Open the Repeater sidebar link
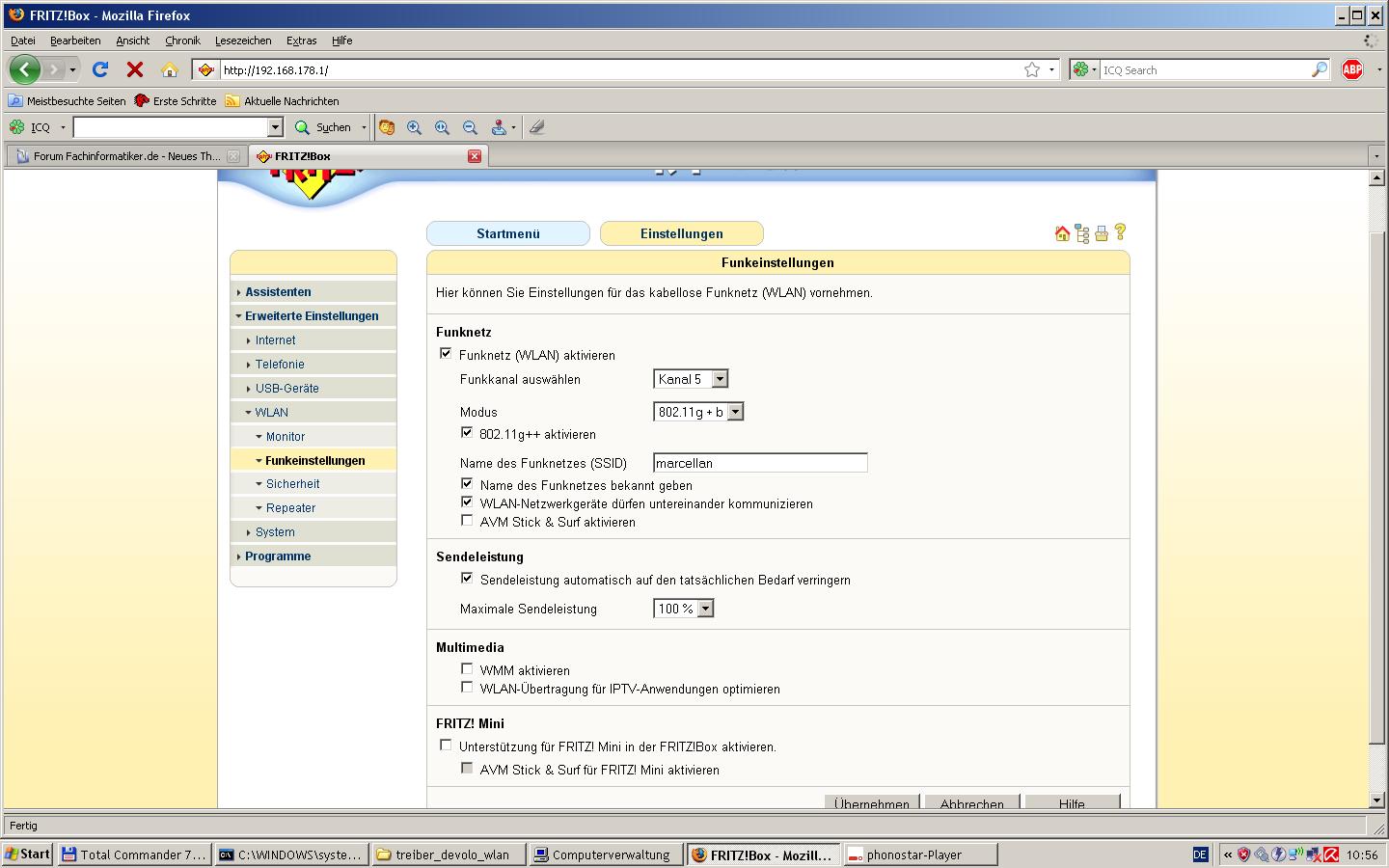The width and height of the screenshot is (1389, 868). coord(290,507)
